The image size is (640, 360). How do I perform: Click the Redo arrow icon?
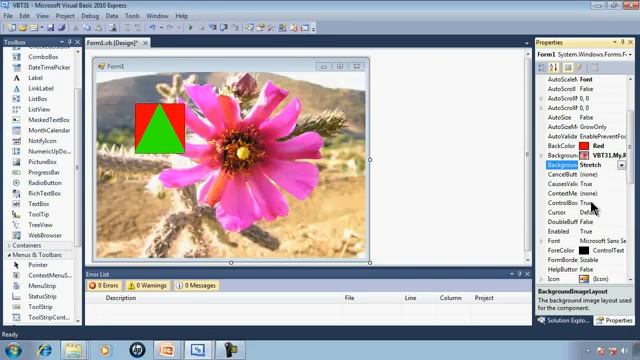[x=170, y=28]
